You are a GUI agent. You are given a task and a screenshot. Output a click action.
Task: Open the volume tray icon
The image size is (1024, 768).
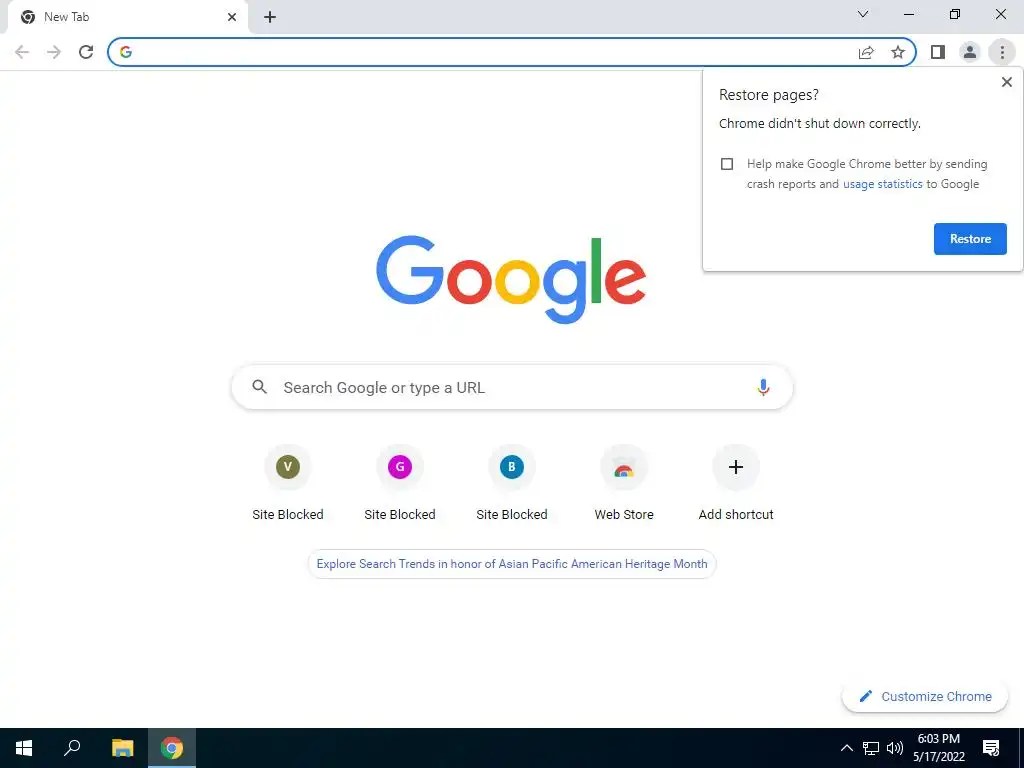(895, 748)
